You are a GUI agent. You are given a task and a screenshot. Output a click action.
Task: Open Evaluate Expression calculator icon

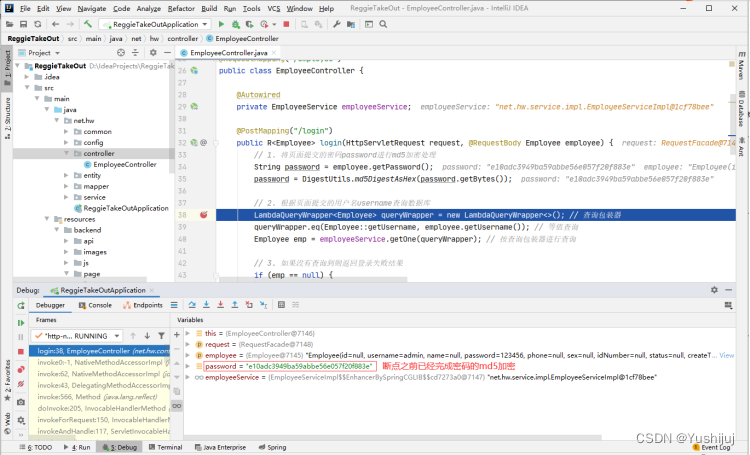tap(281, 305)
